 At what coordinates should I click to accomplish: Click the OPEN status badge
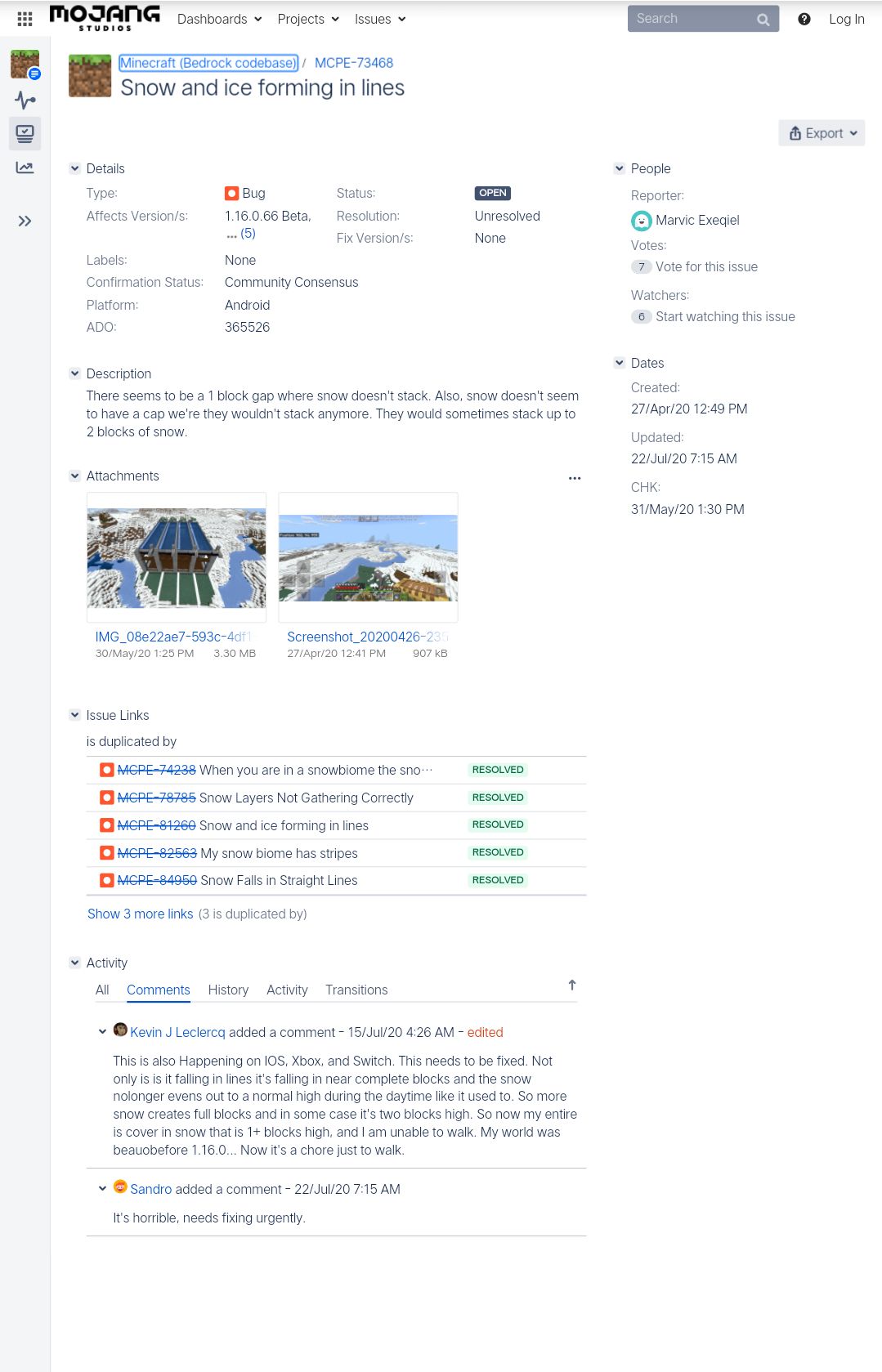[x=493, y=193]
